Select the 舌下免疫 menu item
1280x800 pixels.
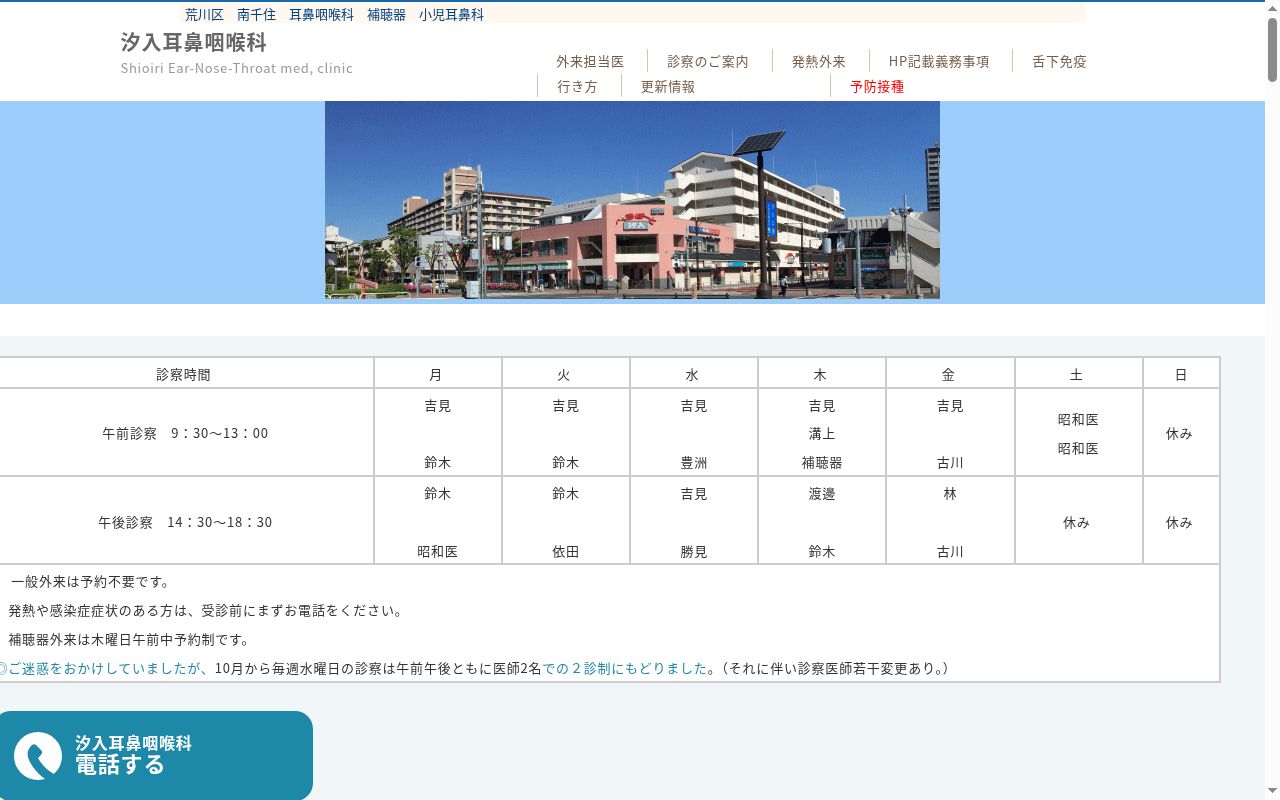click(x=1059, y=61)
